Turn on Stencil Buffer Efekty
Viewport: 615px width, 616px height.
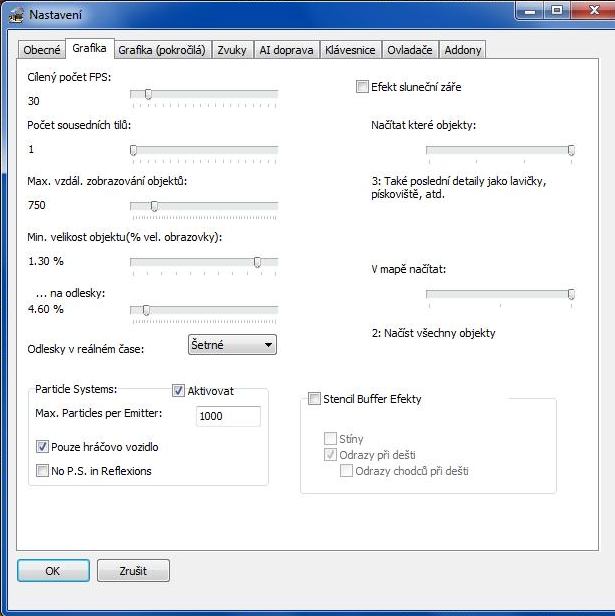point(314,399)
